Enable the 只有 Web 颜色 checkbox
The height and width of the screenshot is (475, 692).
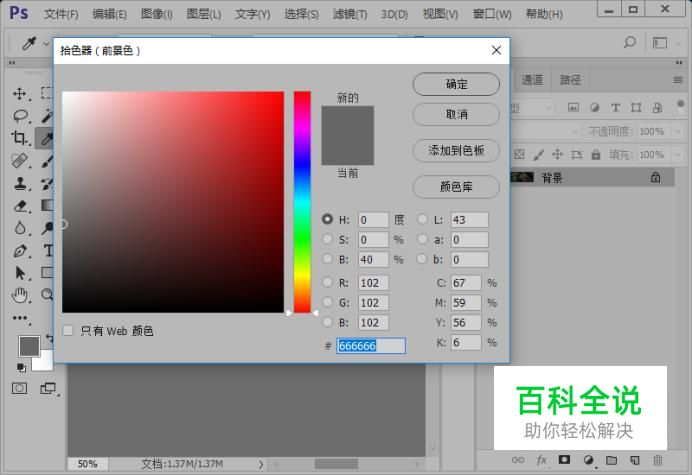pyautogui.click(x=68, y=331)
